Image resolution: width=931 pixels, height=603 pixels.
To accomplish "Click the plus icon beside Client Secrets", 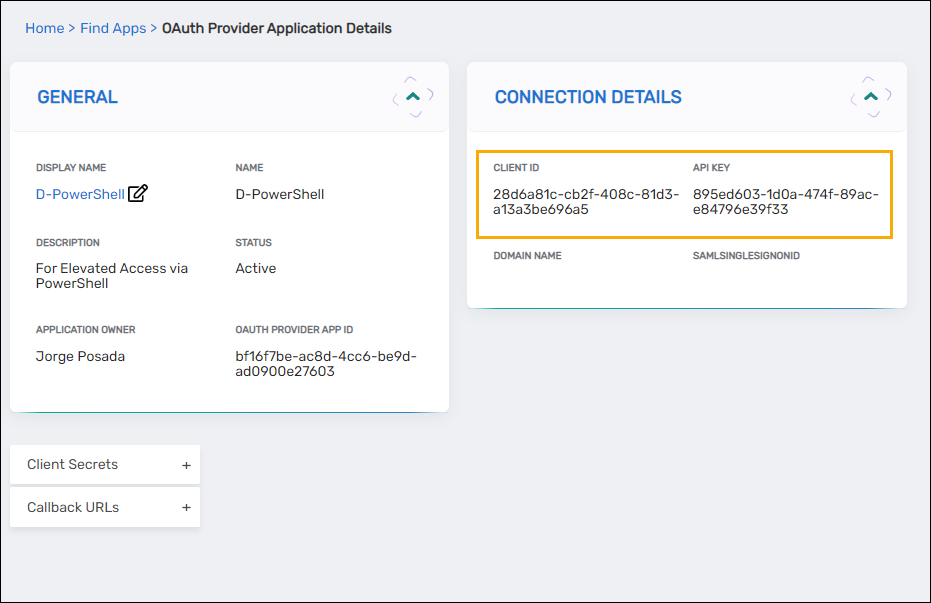I will (x=186, y=464).
